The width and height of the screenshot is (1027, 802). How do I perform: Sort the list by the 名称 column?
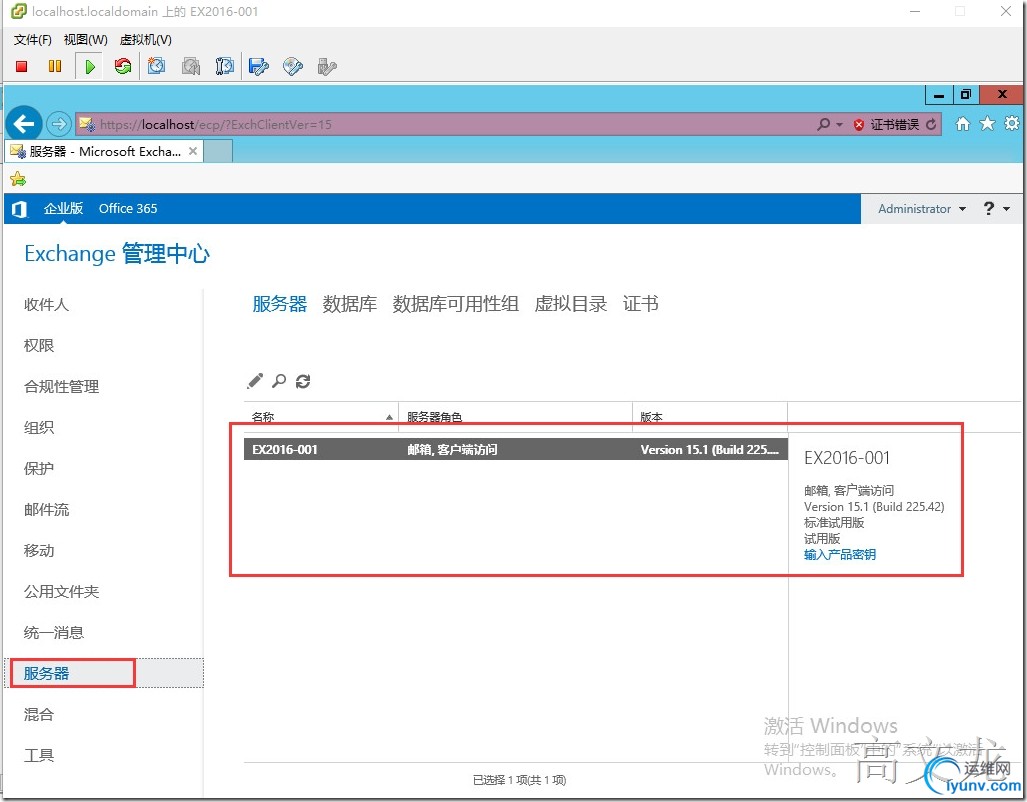point(321,417)
